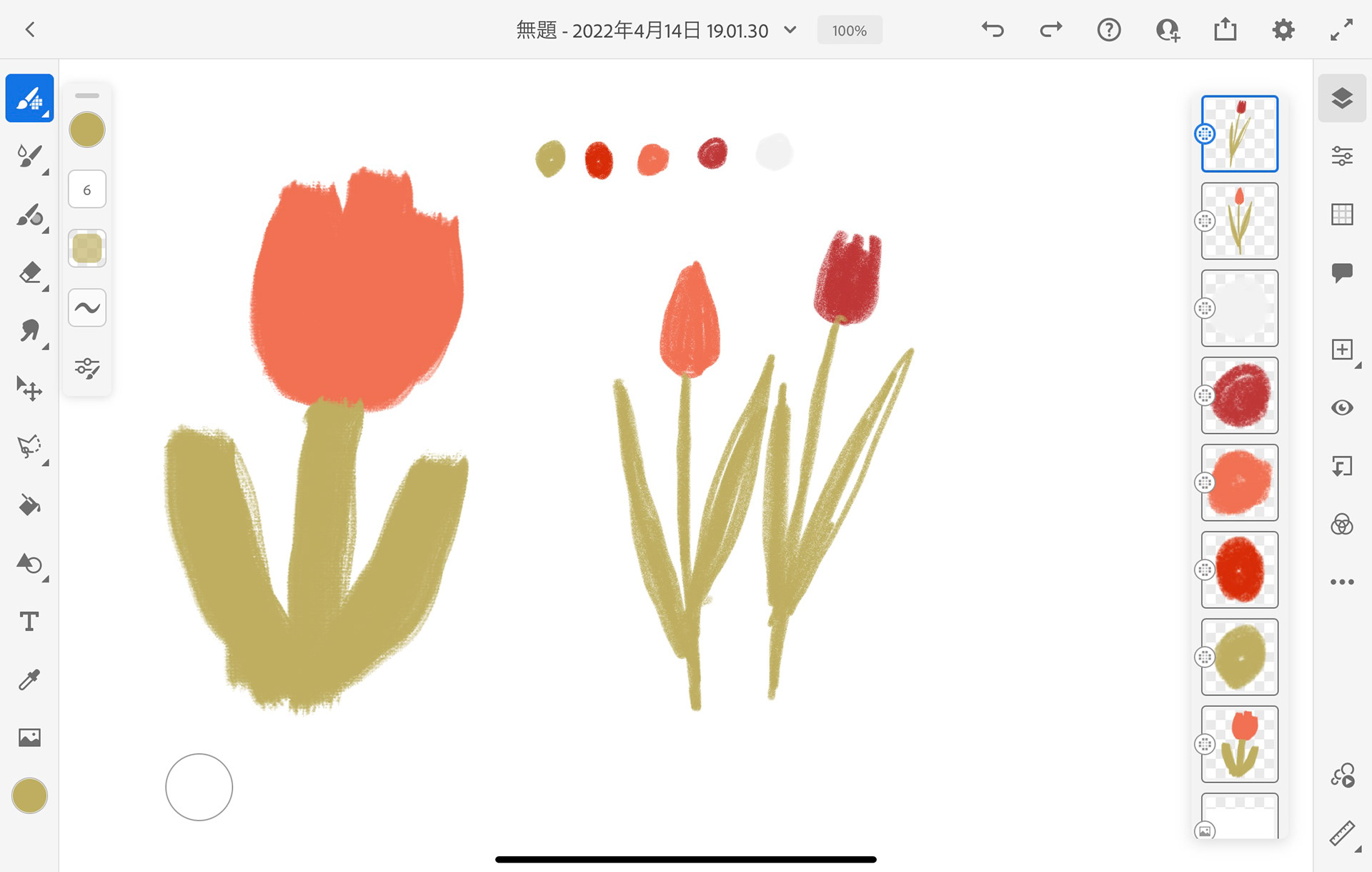Select the Paint Bucket fill tool
The height and width of the screenshot is (872, 1372).
(x=30, y=505)
